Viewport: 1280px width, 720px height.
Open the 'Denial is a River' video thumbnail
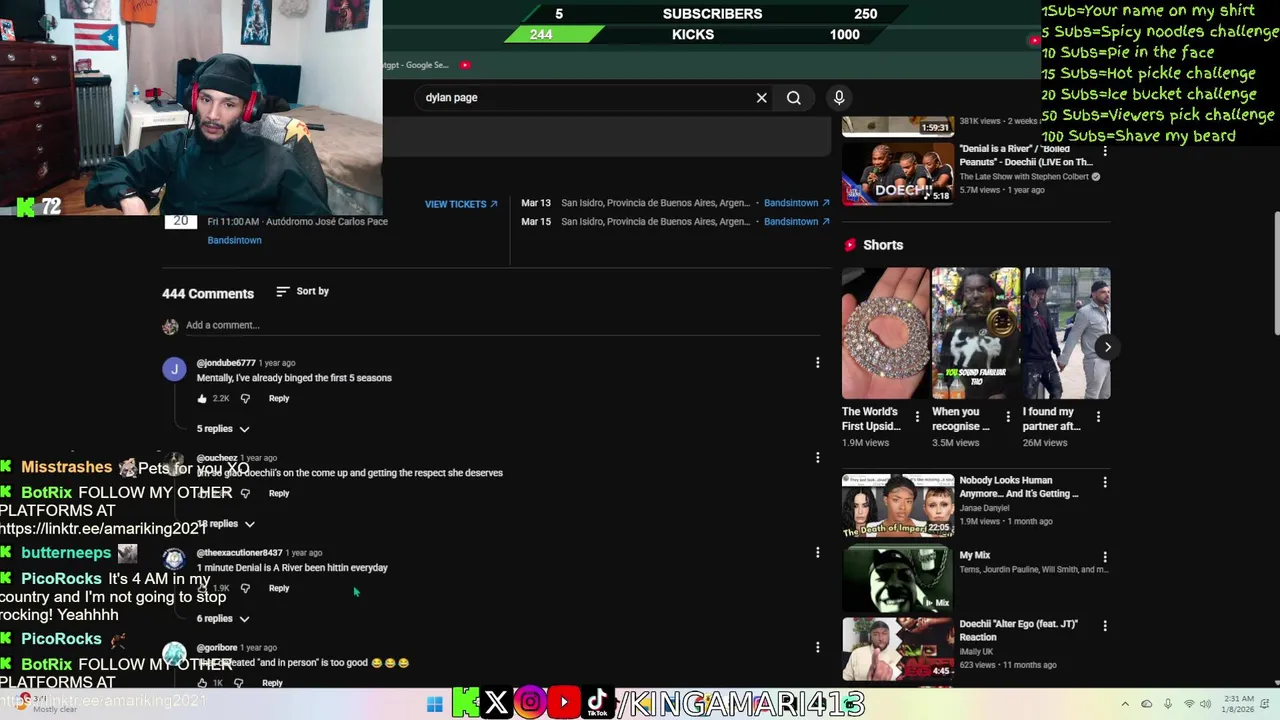tap(897, 173)
